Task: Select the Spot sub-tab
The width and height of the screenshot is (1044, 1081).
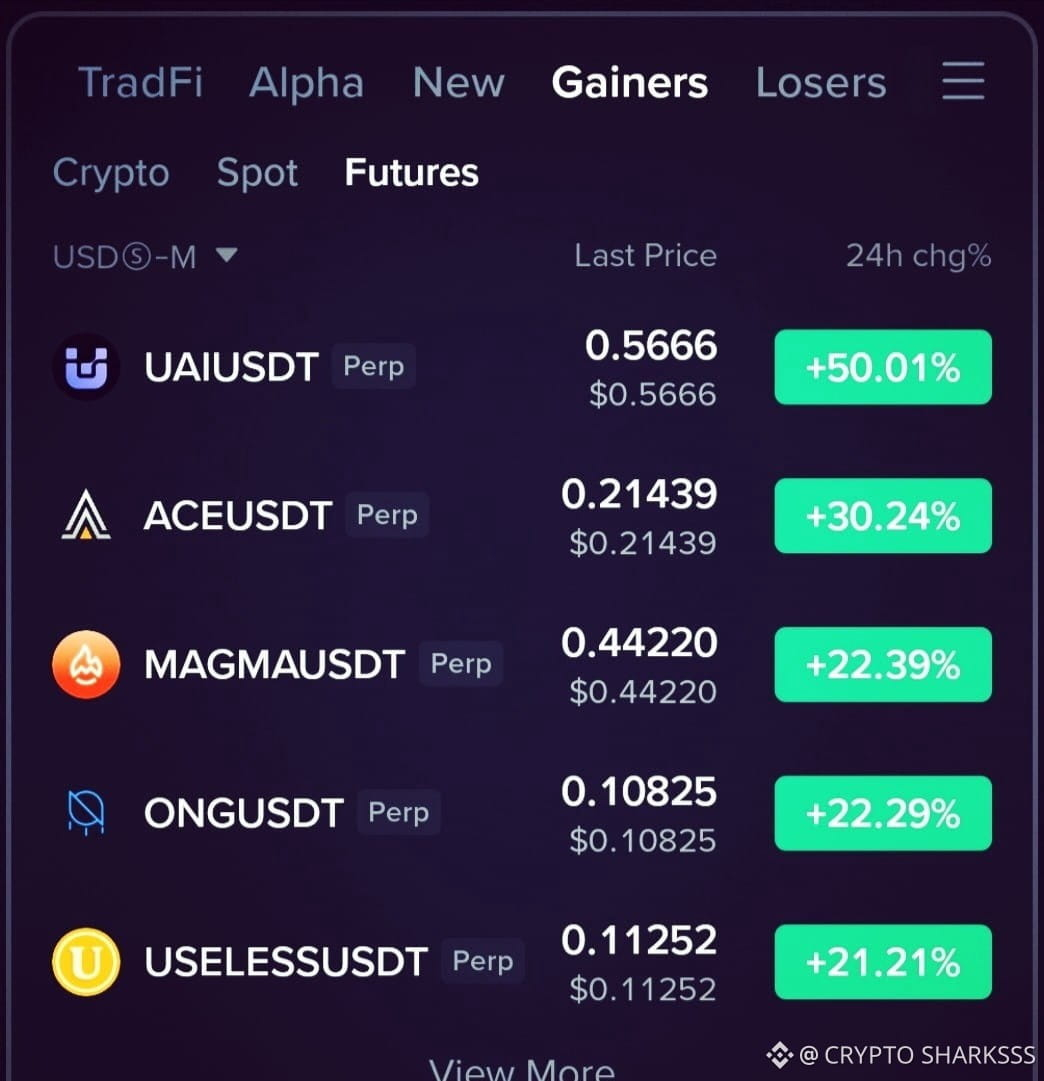Action: pyautogui.click(x=257, y=172)
